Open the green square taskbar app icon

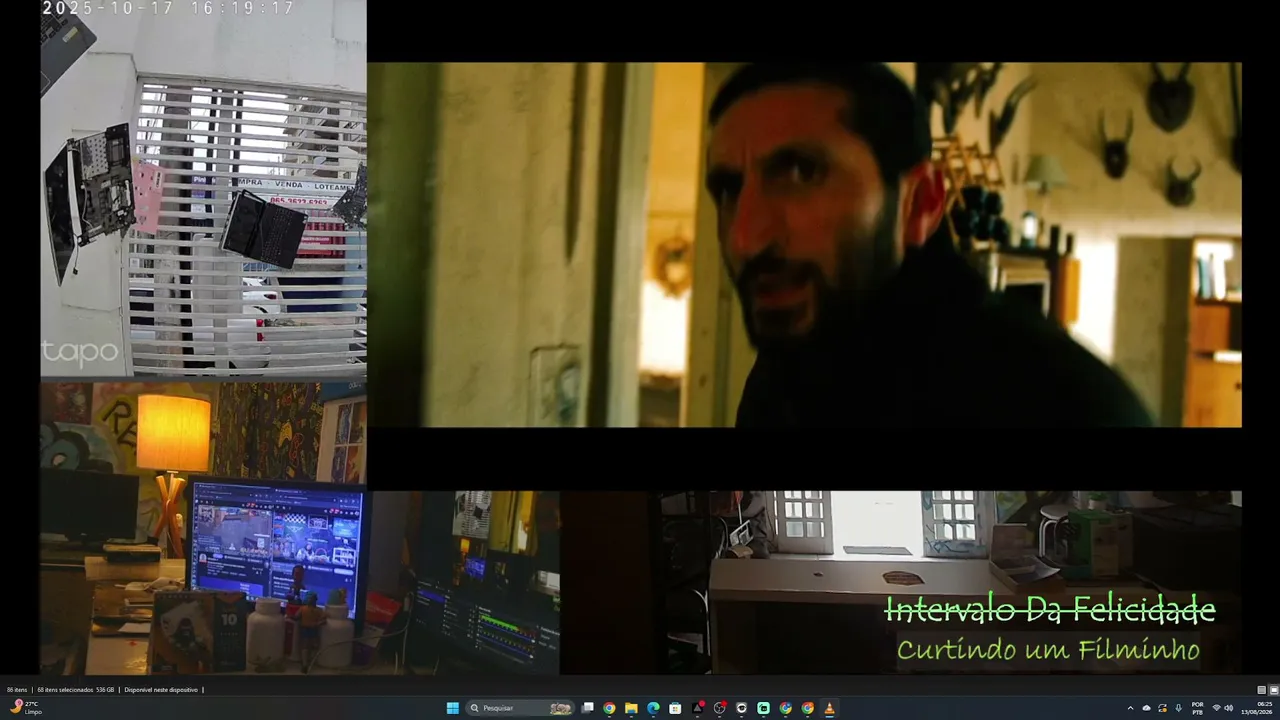pos(763,708)
